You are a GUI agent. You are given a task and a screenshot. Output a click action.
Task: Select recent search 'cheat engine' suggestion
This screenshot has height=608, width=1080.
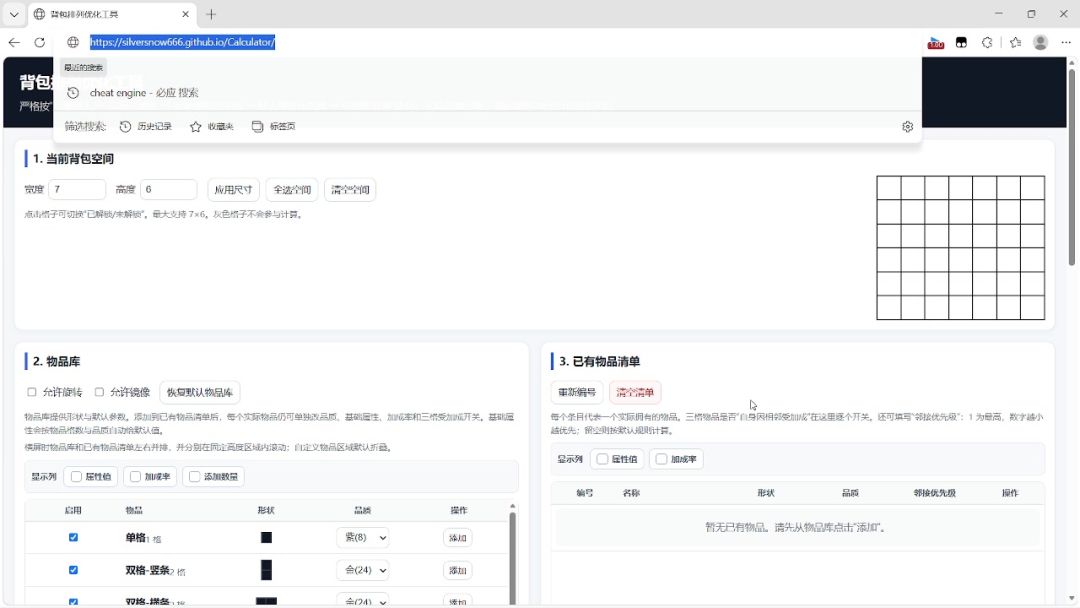pos(488,93)
